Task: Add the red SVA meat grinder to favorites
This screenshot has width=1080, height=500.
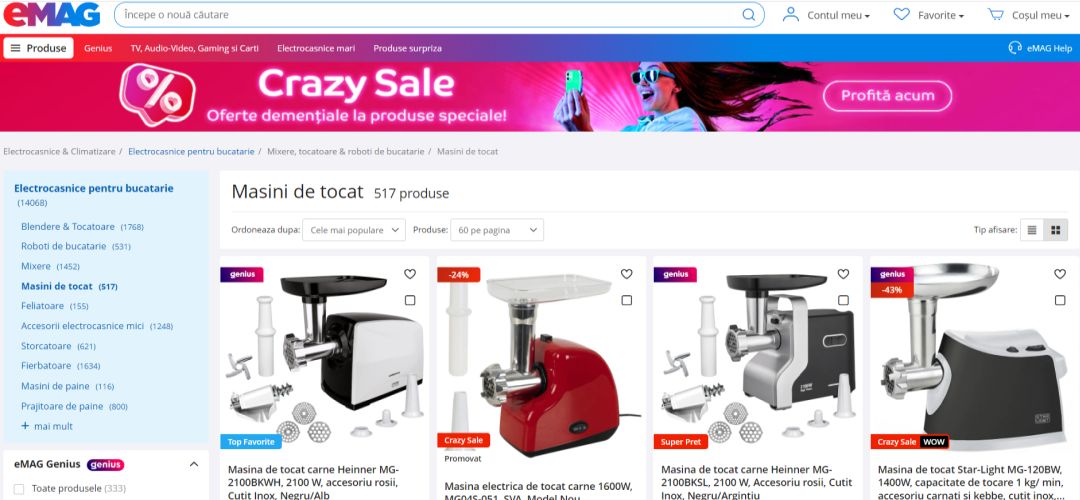Action: point(626,273)
